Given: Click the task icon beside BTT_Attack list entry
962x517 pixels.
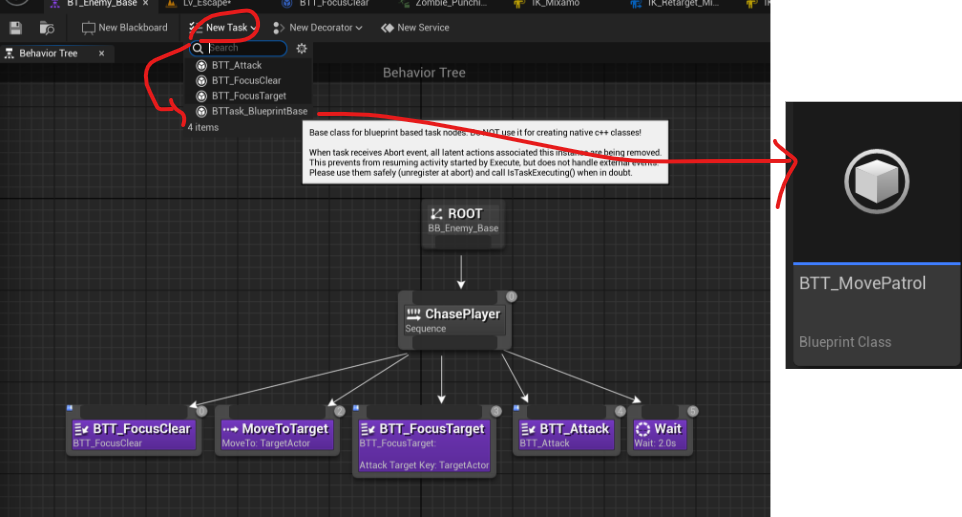Looking at the screenshot, I should pos(201,65).
